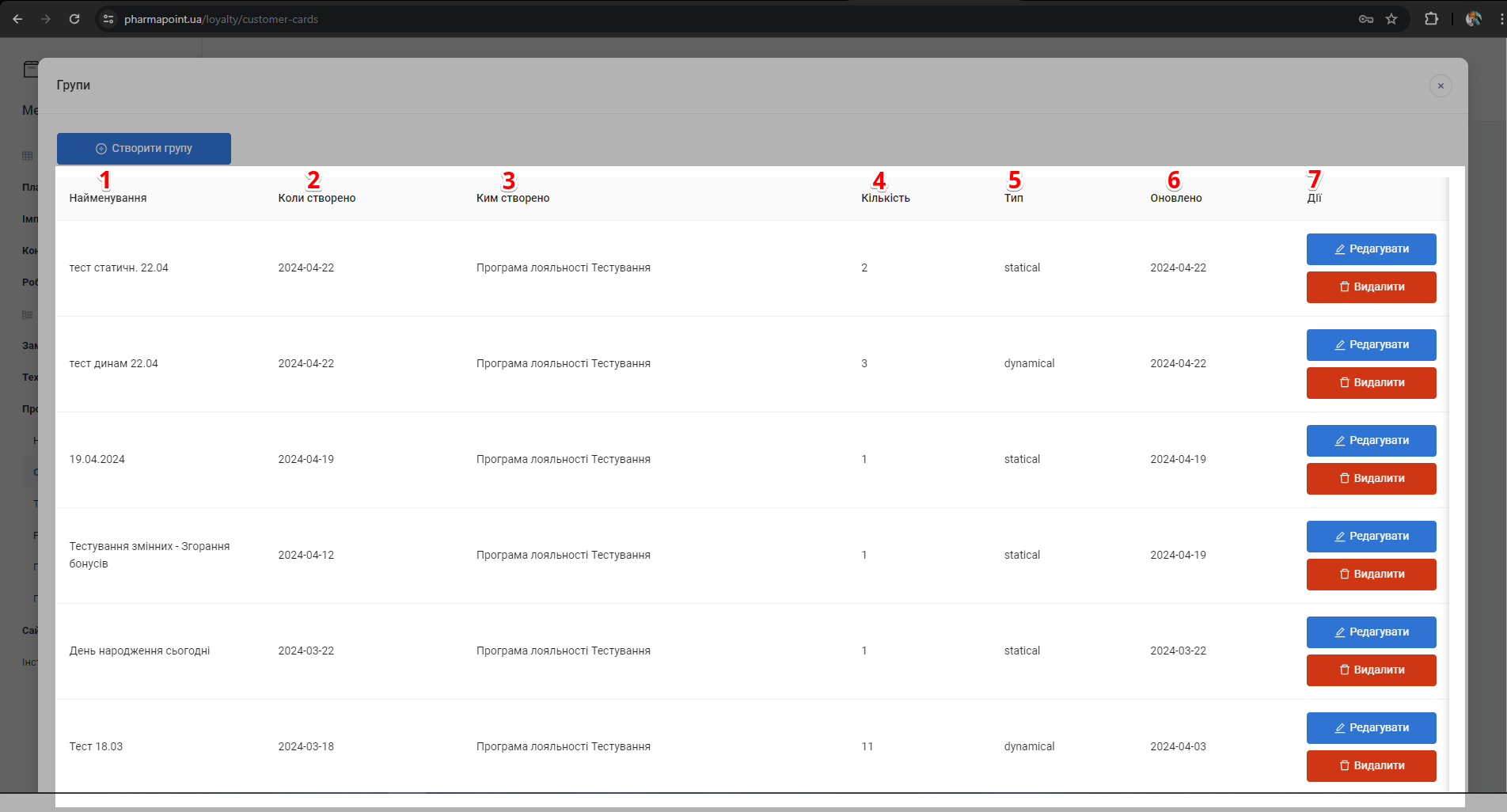This screenshot has width=1507, height=812.
Task: Click the browser back arrow icon
Action: pyautogui.click(x=17, y=19)
